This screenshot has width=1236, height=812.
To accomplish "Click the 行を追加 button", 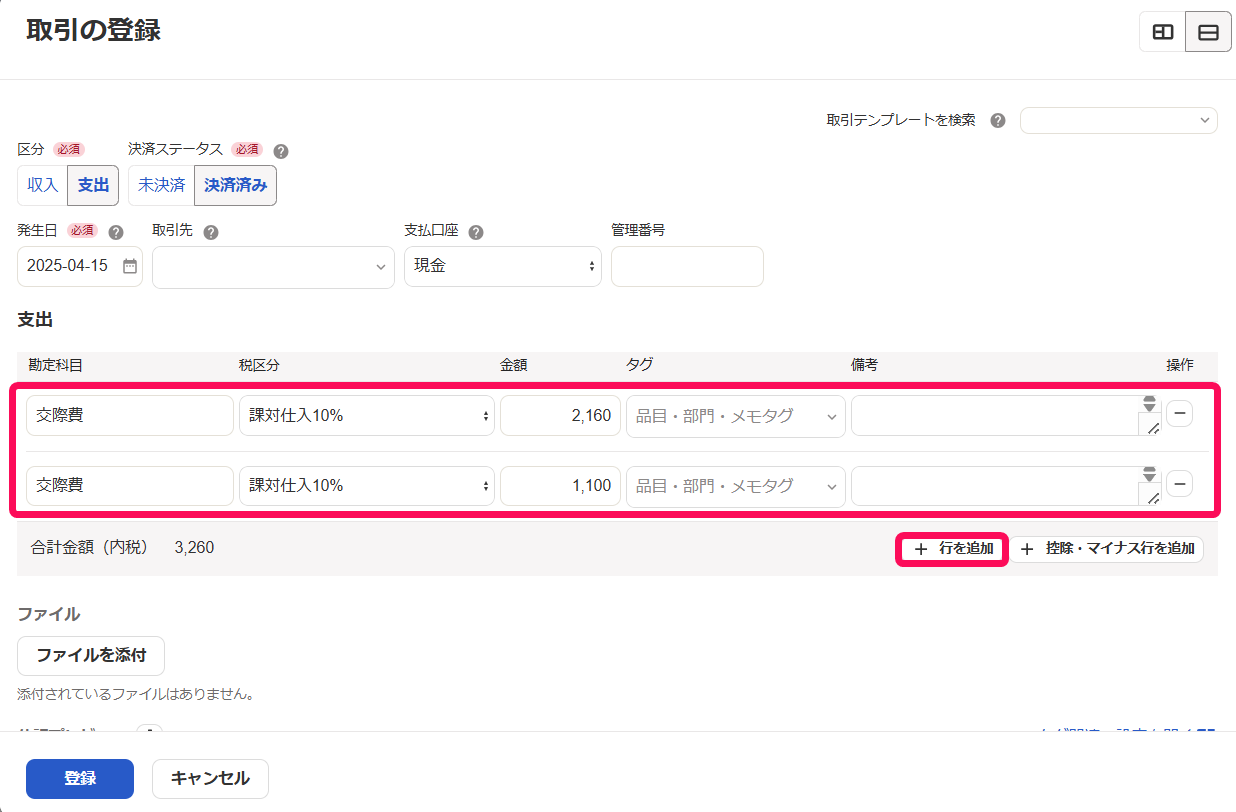I will click(x=953, y=549).
